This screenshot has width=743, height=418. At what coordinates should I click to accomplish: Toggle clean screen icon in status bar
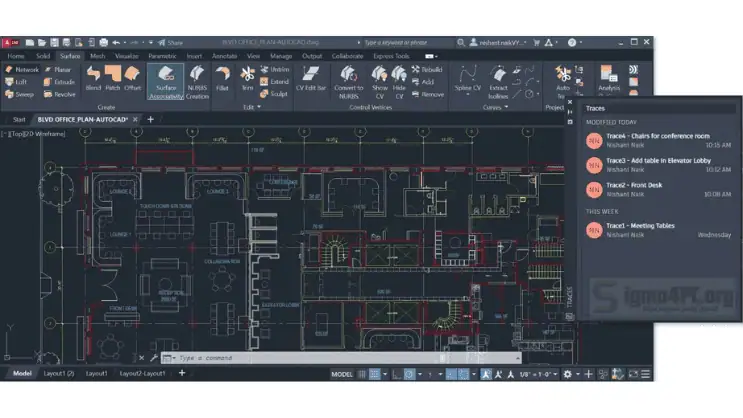[x=633, y=374]
